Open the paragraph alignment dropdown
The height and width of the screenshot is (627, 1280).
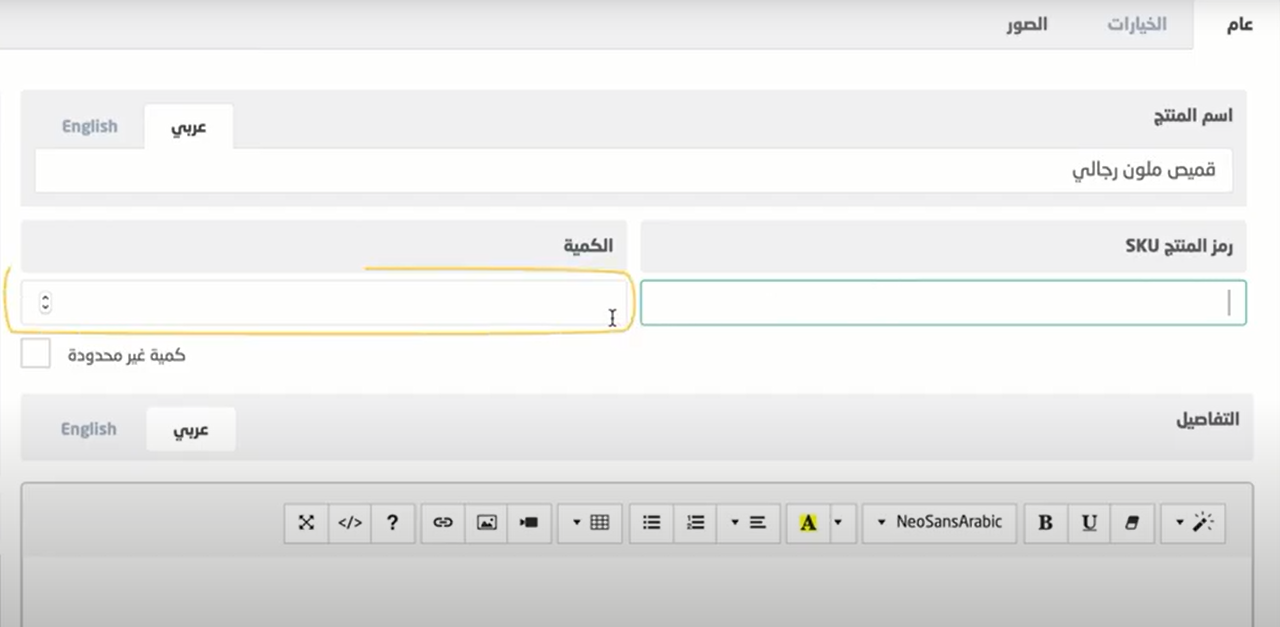tap(748, 522)
